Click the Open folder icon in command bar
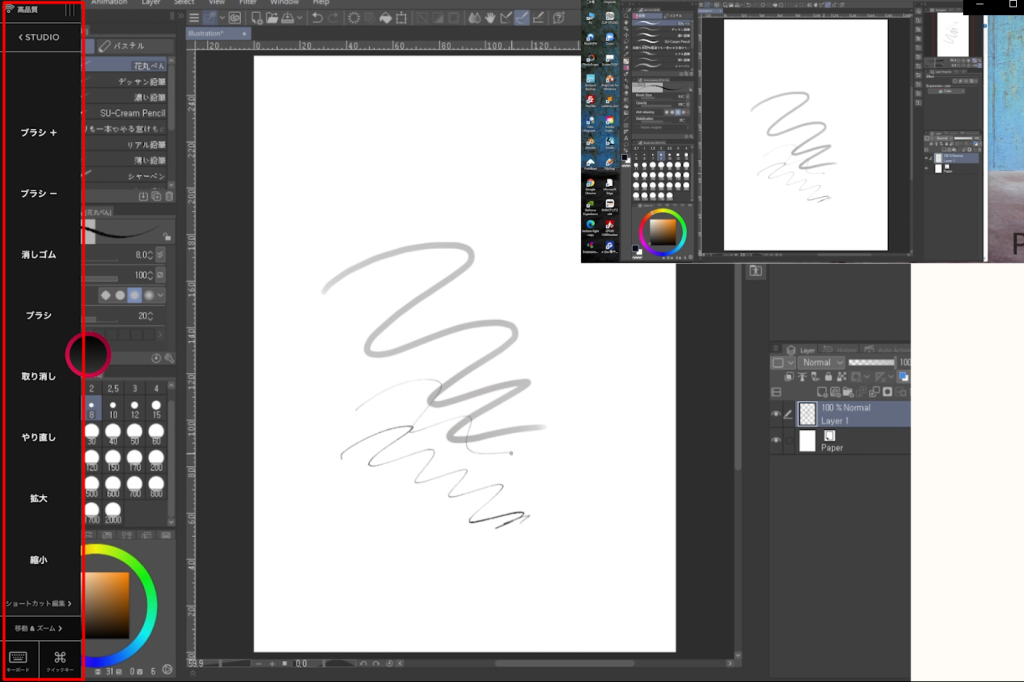 [x=272, y=18]
